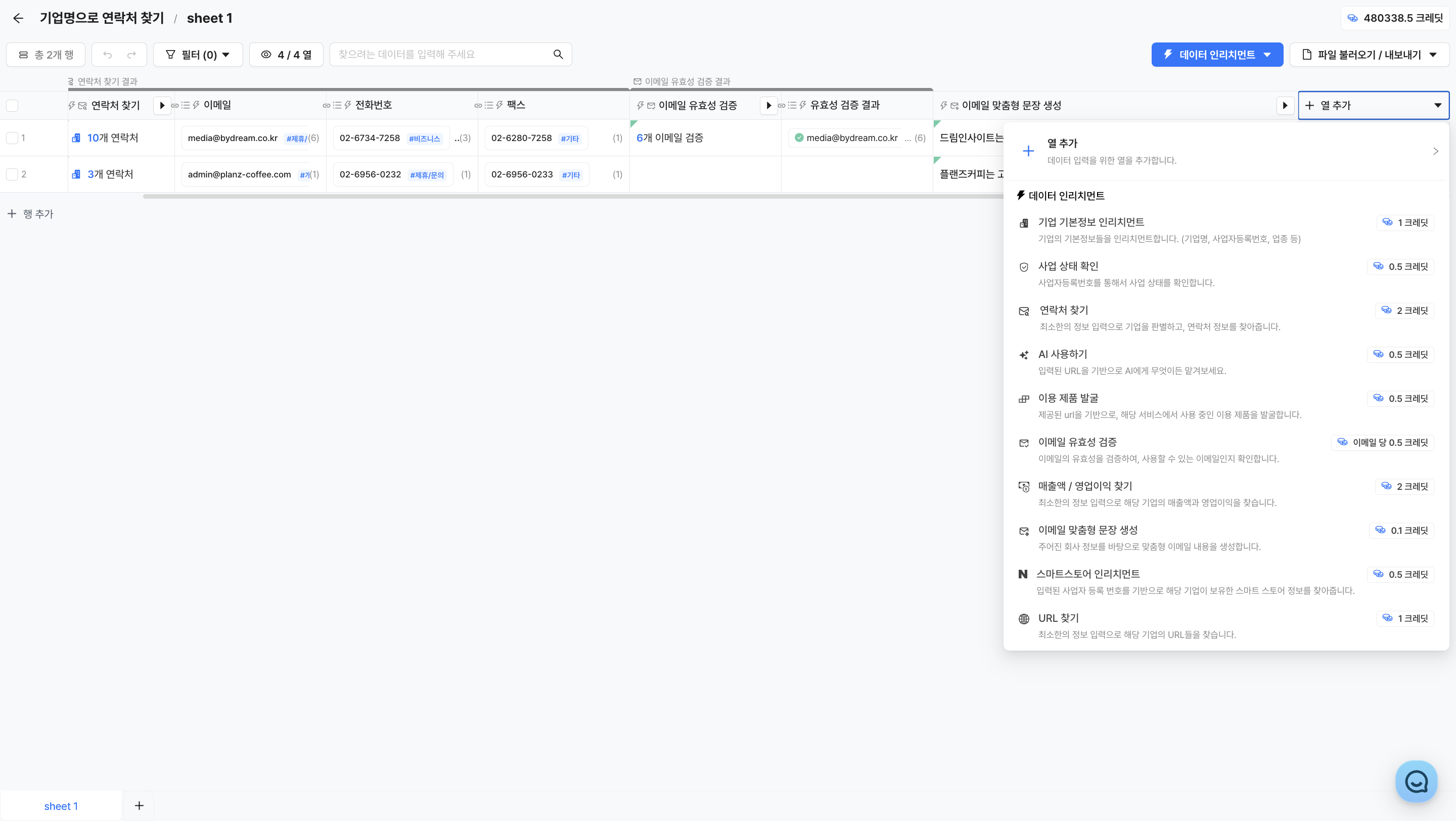Check the row 1 checkbox
This screenshot has width=1456, height=821.
(x=12, y=138)
